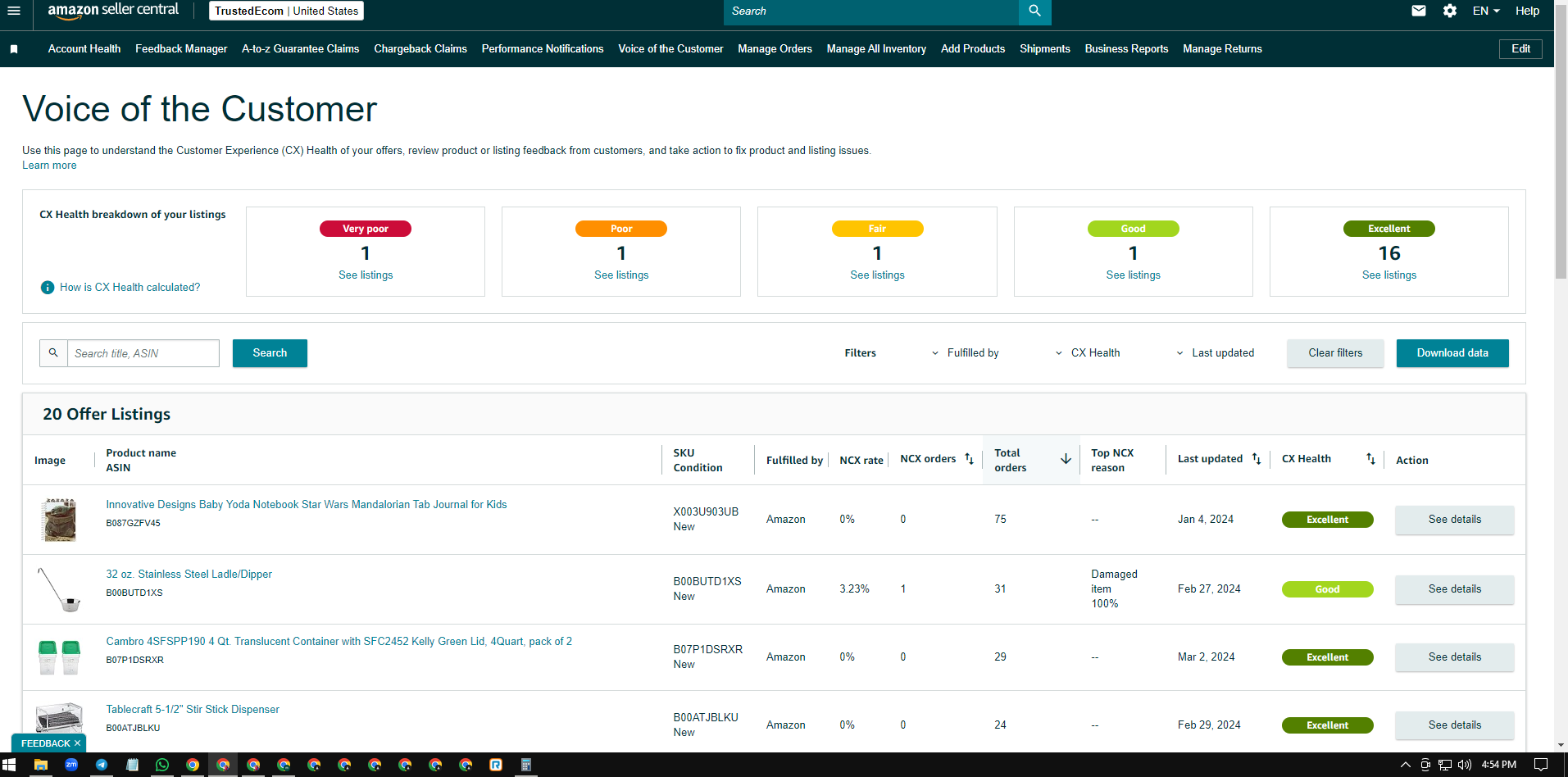Open 32 oz. Stainless Steel Ladle/Dipper listing

(189, 575)
